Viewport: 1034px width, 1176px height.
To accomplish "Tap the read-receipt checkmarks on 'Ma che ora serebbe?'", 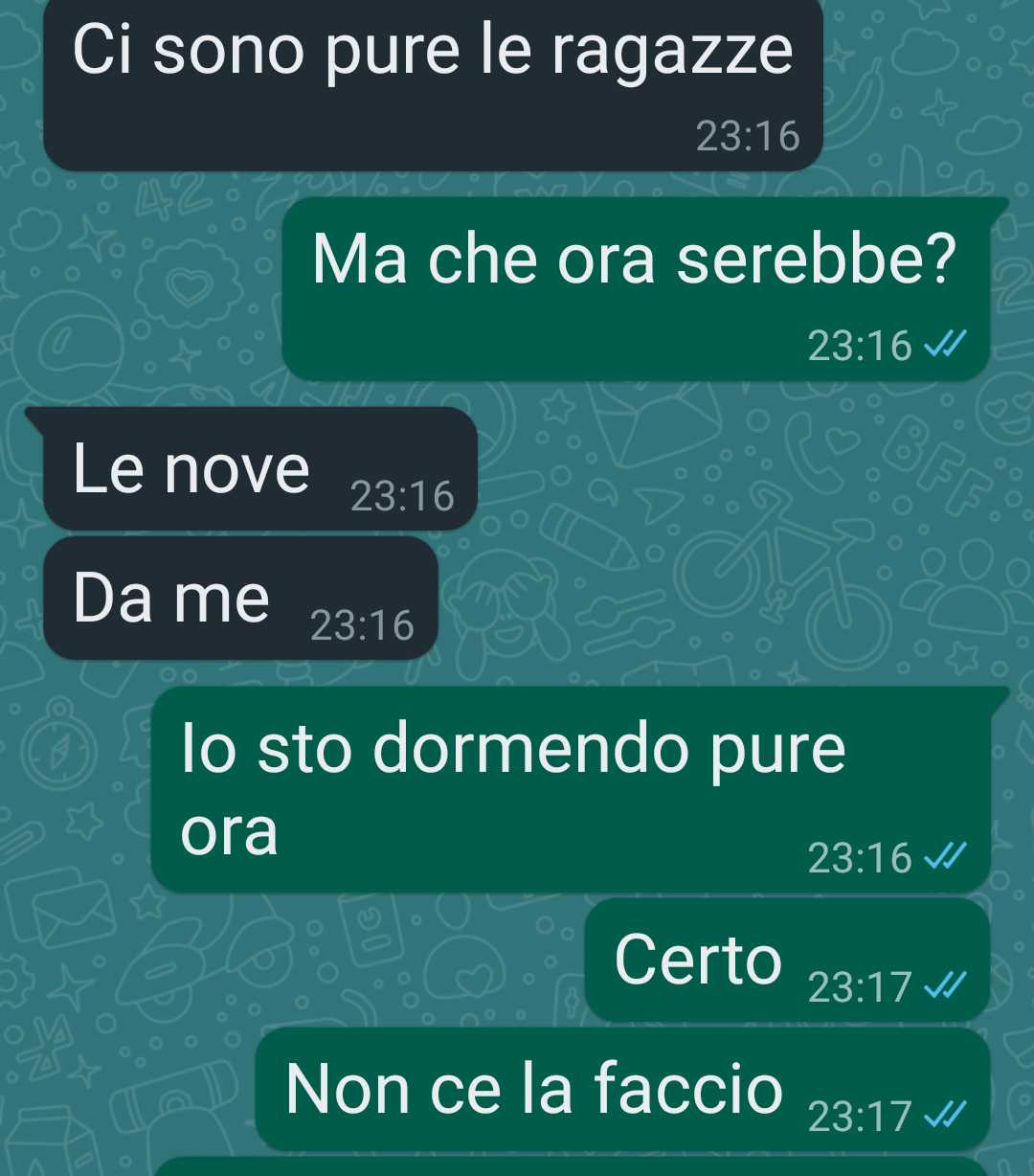I will click(x=945, y=344).
